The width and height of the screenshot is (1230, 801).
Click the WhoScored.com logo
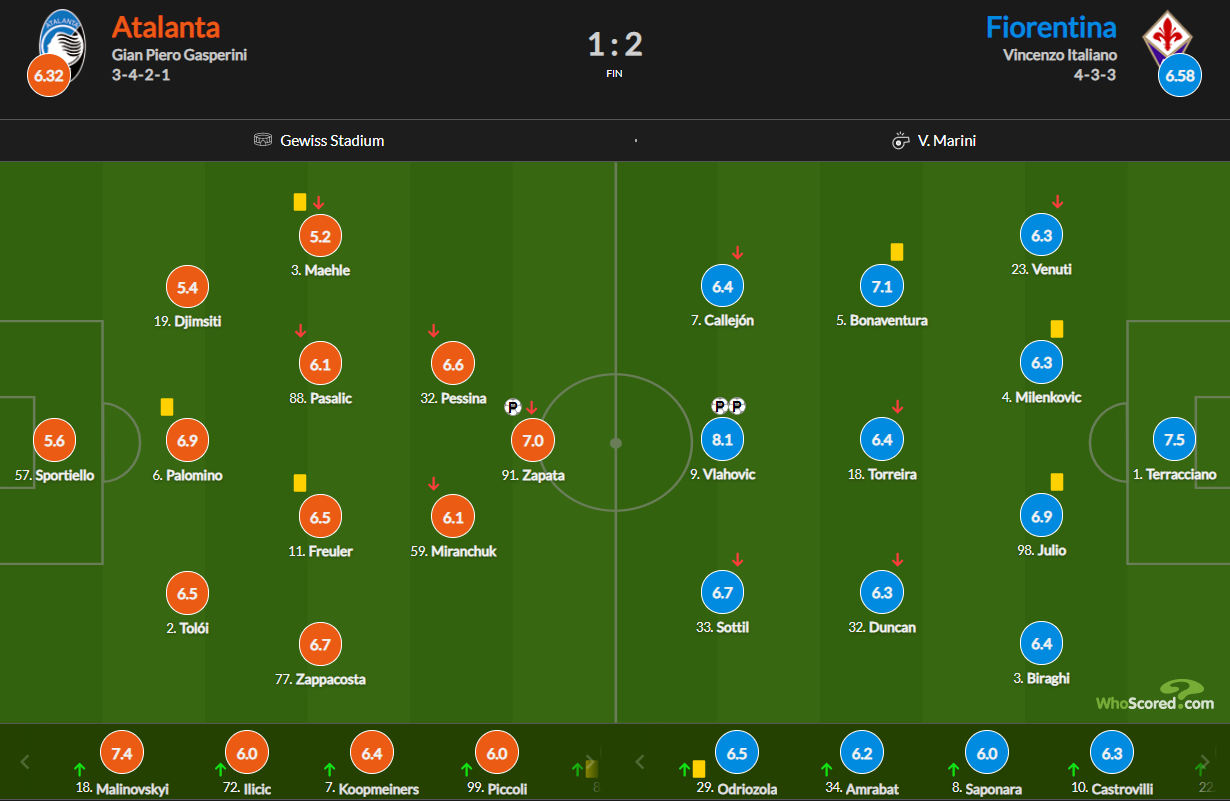pos(1155,695)
